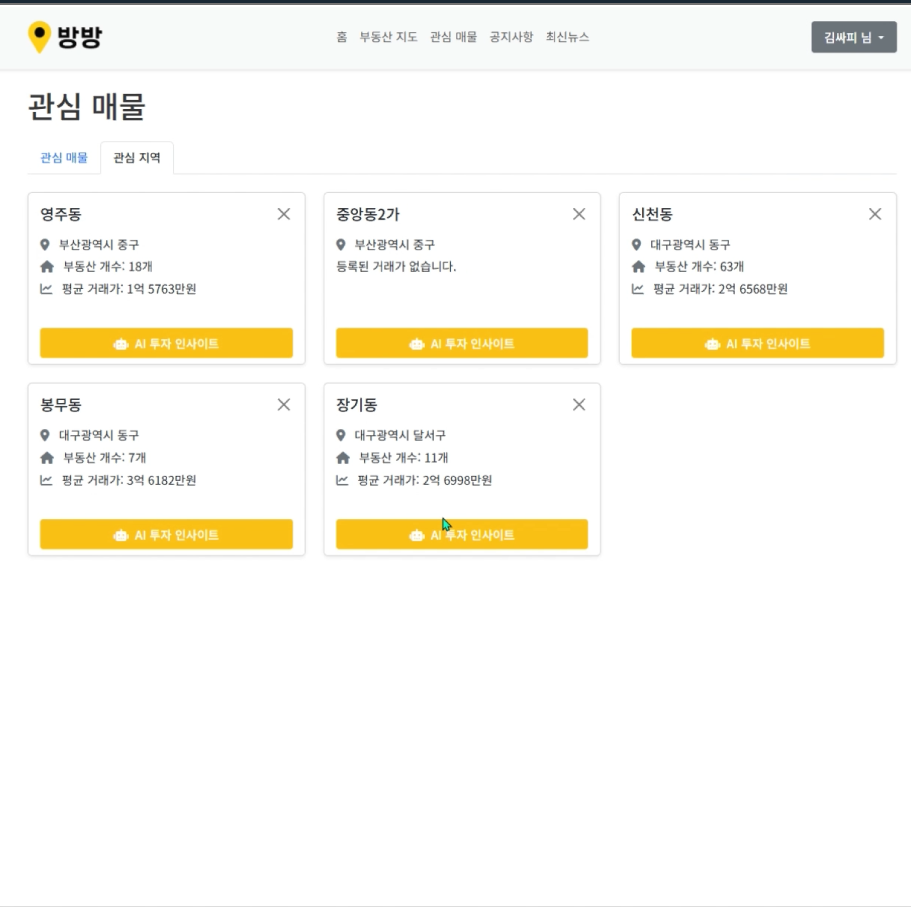Open 공지사항 from navigation

pos(511,37)
